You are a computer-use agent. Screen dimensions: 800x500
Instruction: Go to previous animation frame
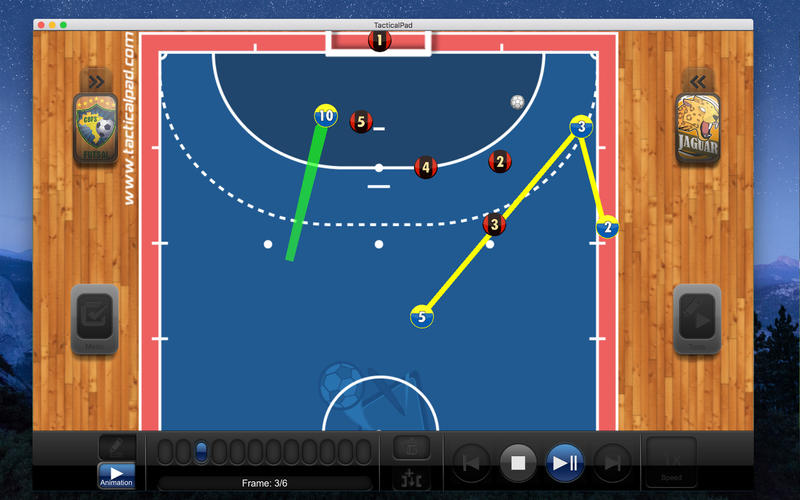click(x=471, y=463)
